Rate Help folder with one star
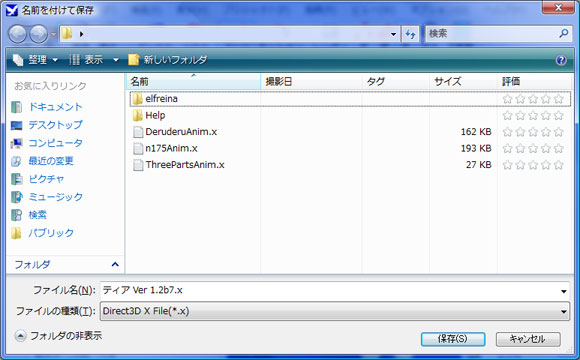580x360 pixels. point(508,115)
